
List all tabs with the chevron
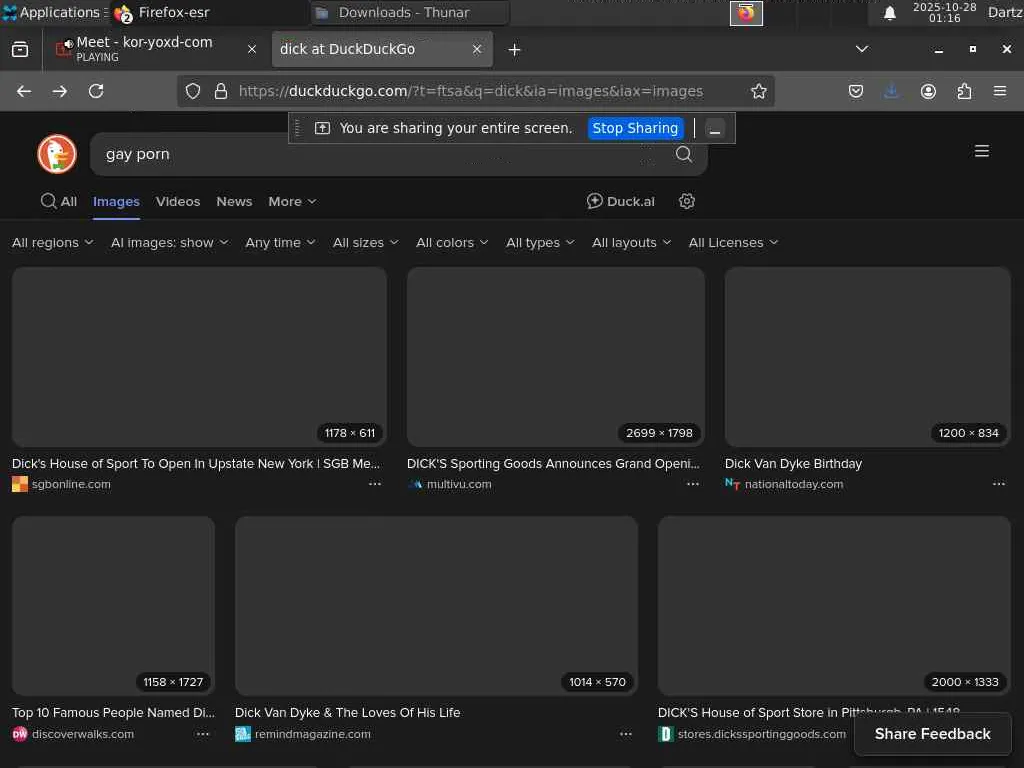[862, 49]
